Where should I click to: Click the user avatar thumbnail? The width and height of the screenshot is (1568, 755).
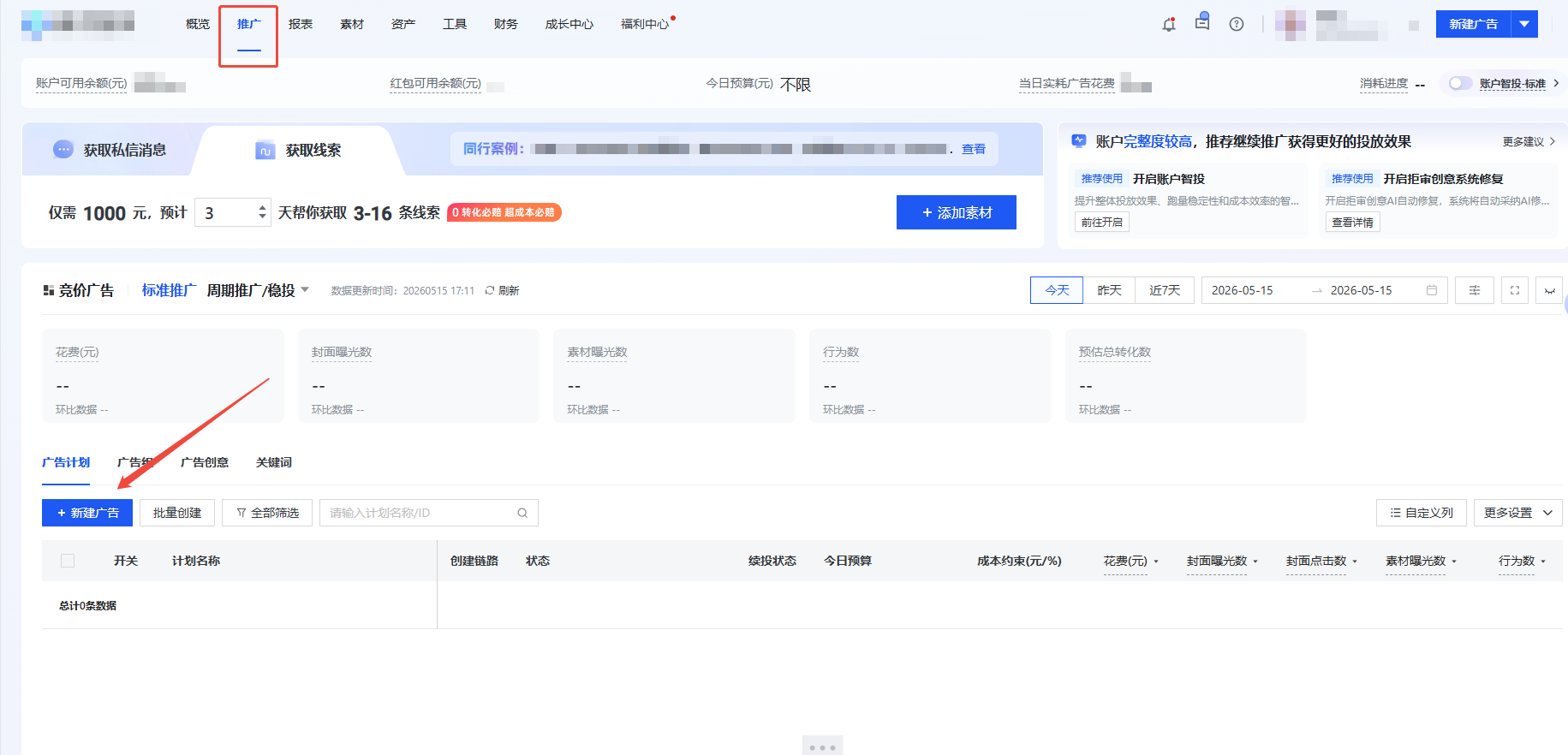pos(1291,25)
